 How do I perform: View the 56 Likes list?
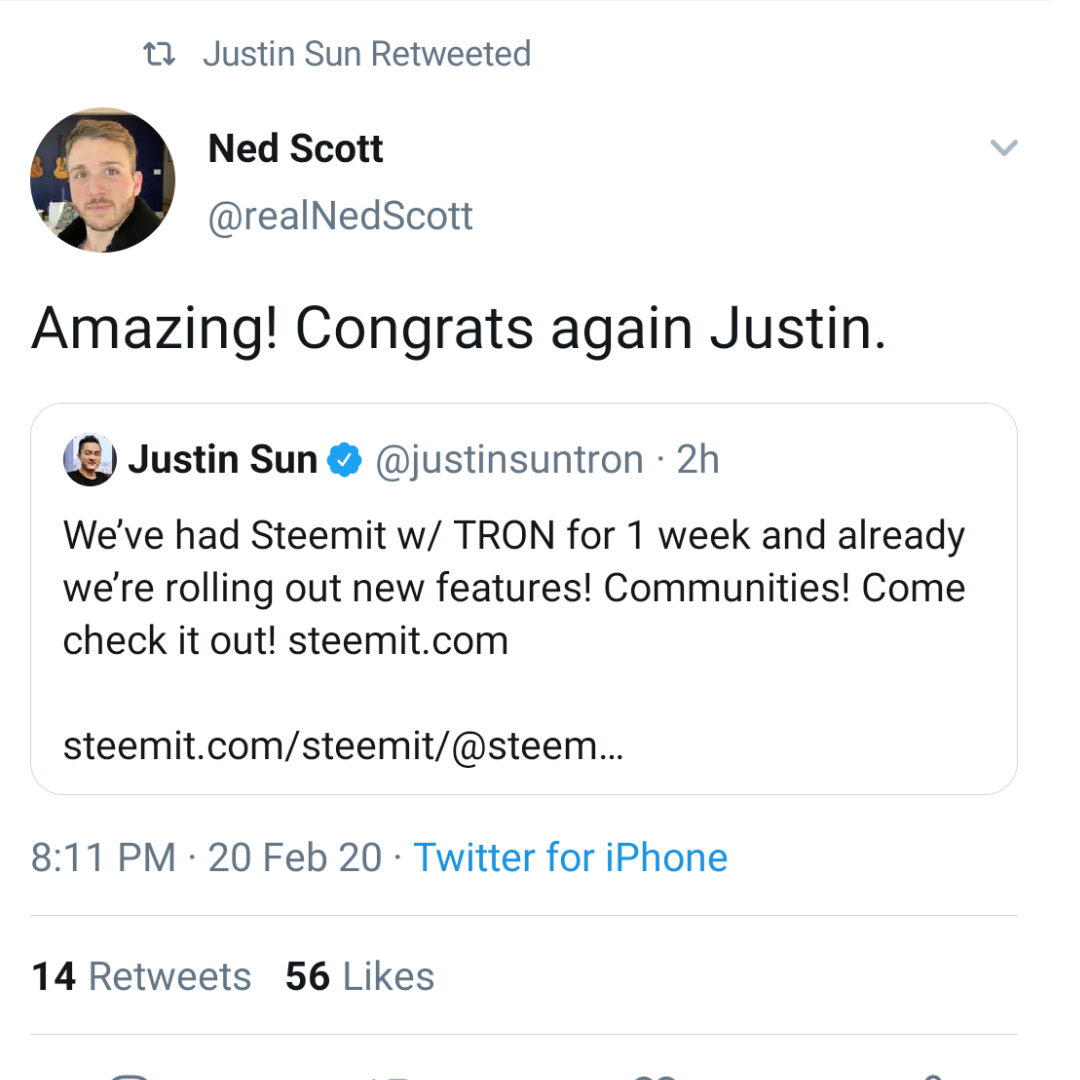359,976
